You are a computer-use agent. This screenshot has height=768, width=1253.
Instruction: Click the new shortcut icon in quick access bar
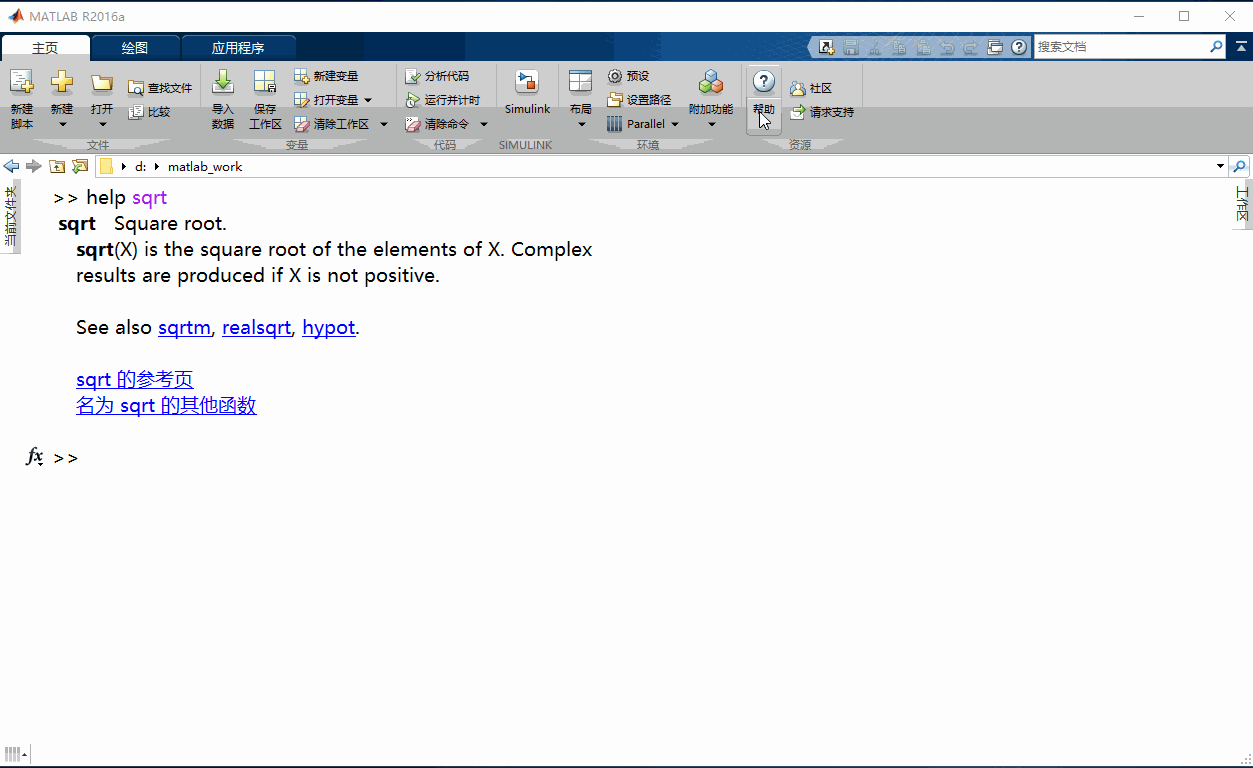tap(827, 47)
